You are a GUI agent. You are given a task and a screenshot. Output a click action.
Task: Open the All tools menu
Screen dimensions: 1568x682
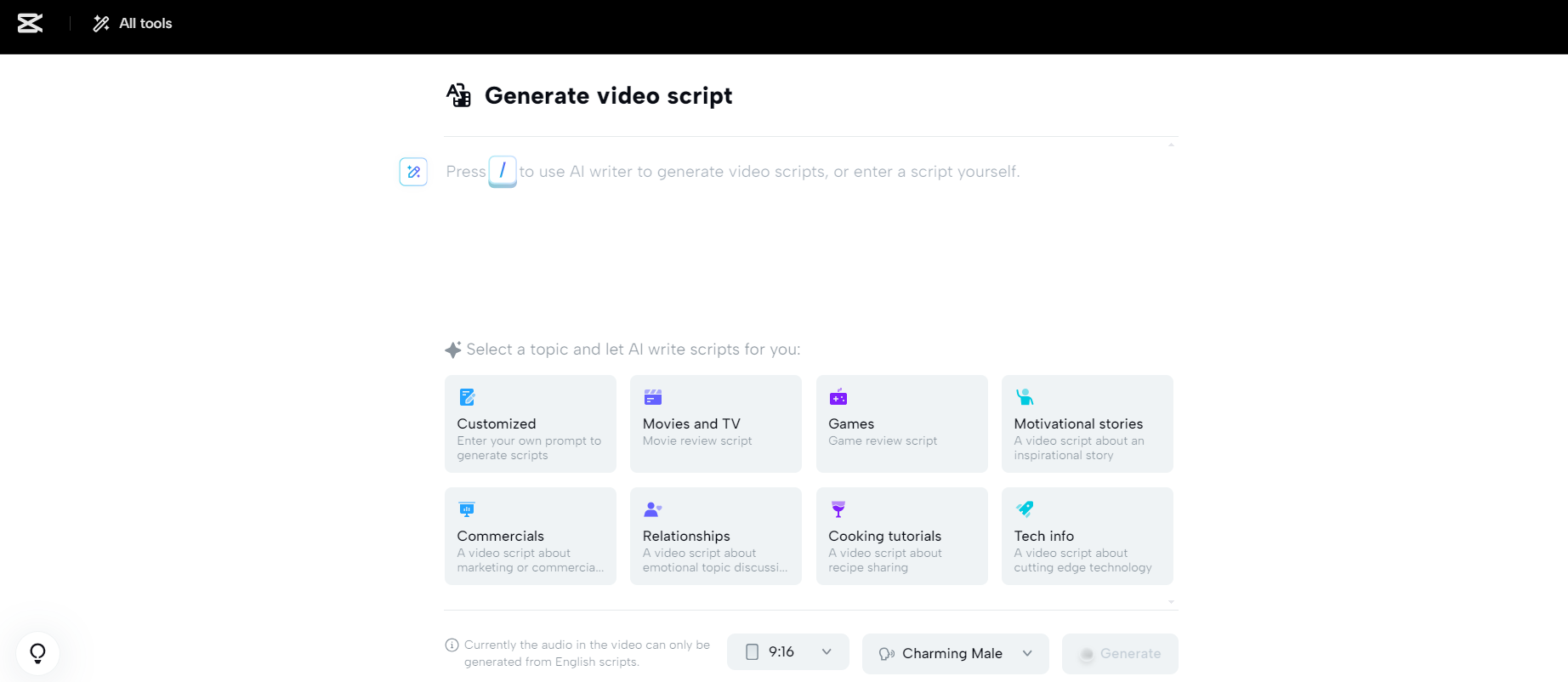pyautogui.click(x=133, y=23)
